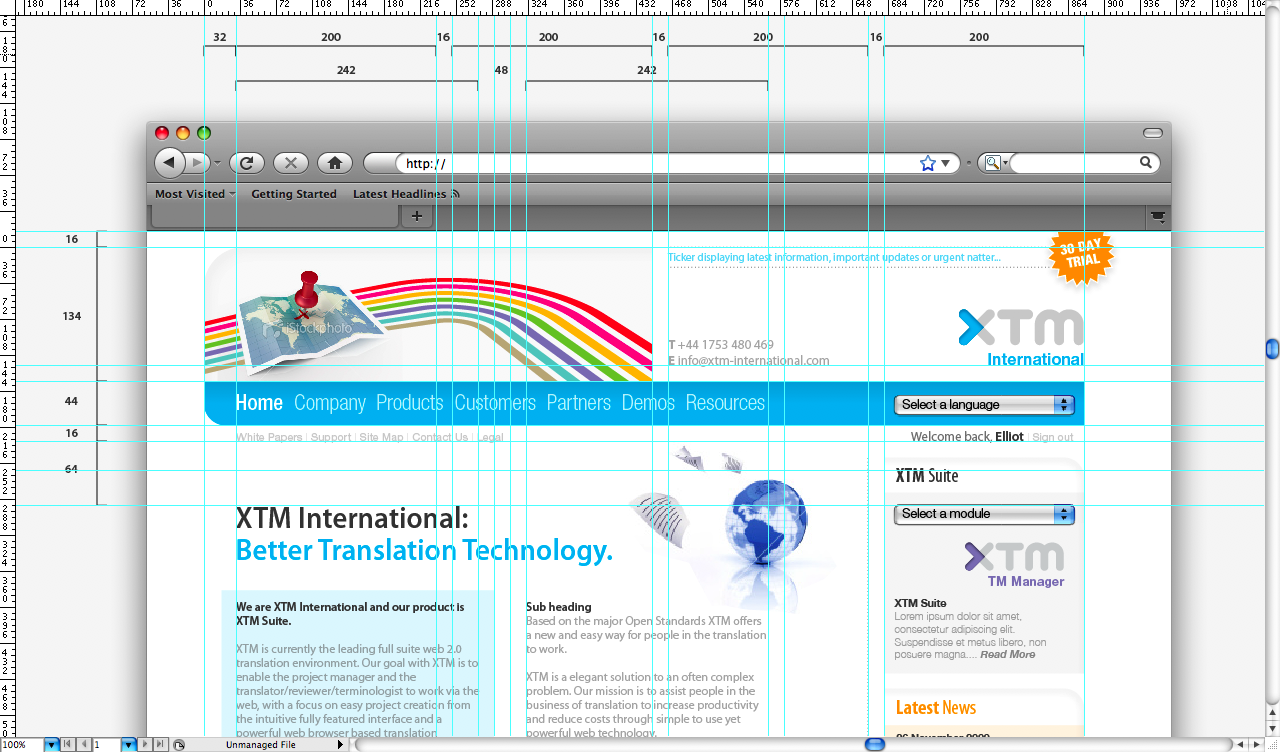
Task: Open the history dropdown next to forward button
Action: (x=218, y=163)
